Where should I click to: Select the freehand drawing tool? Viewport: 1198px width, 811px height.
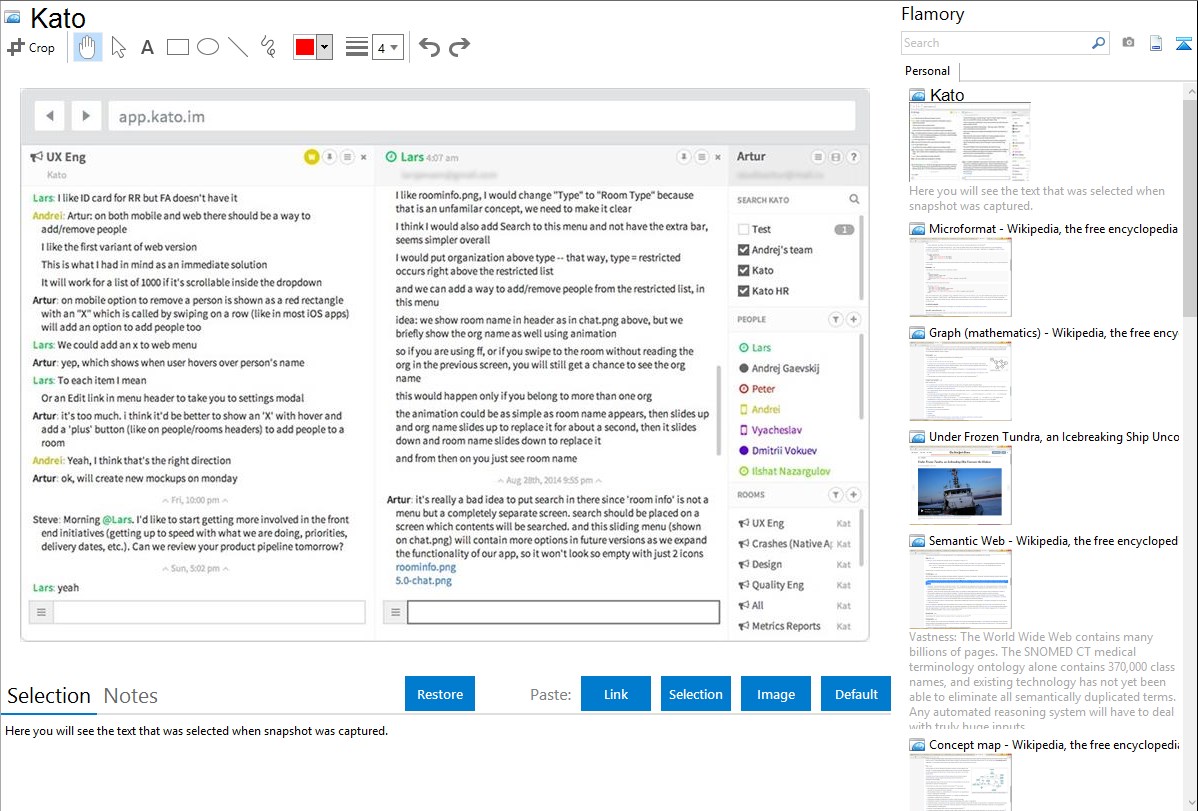(x=268, y=47)
